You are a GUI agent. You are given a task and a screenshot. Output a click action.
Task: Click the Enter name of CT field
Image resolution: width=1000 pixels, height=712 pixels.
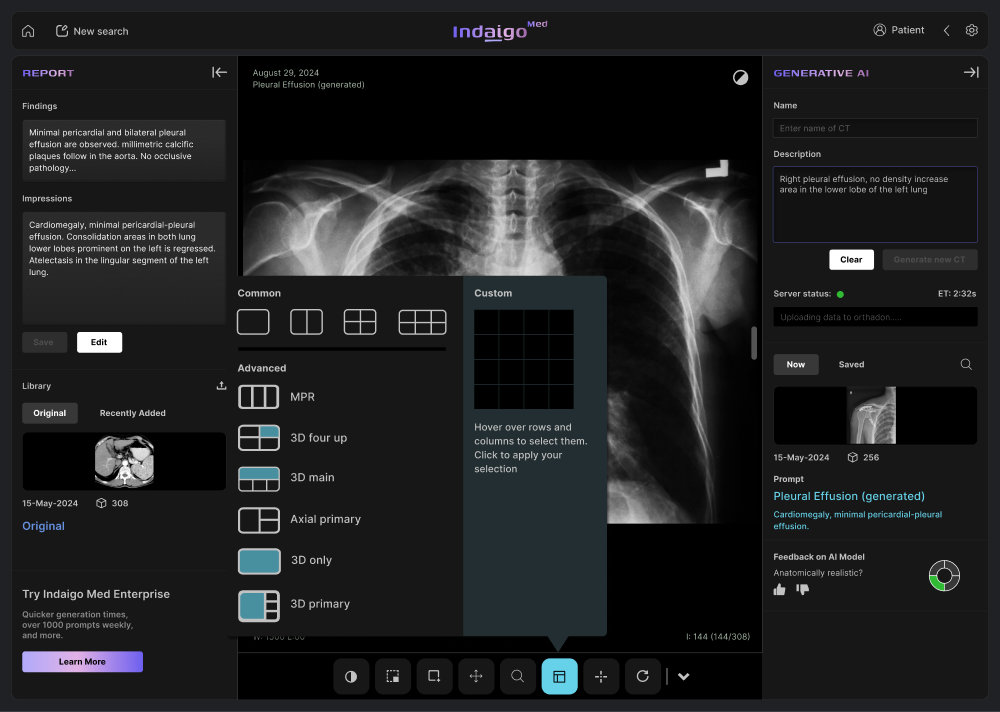point(875,128)
